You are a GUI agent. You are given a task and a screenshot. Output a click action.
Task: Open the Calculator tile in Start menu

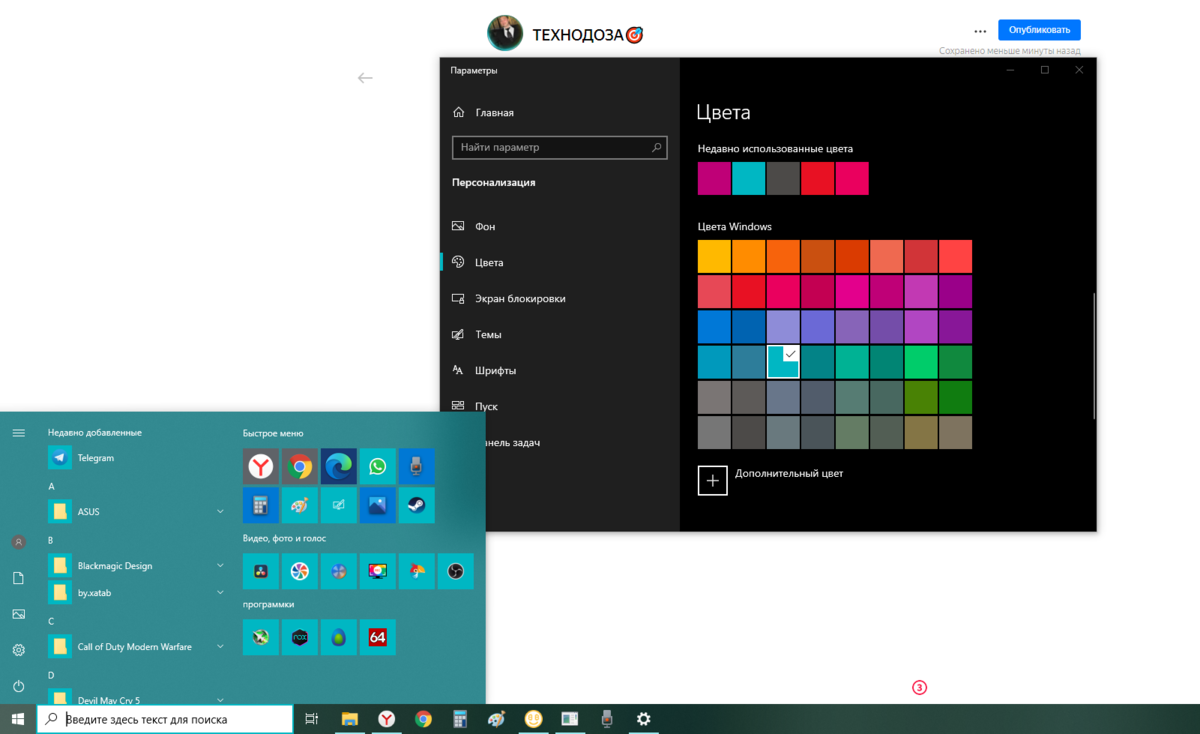(260, 505)
